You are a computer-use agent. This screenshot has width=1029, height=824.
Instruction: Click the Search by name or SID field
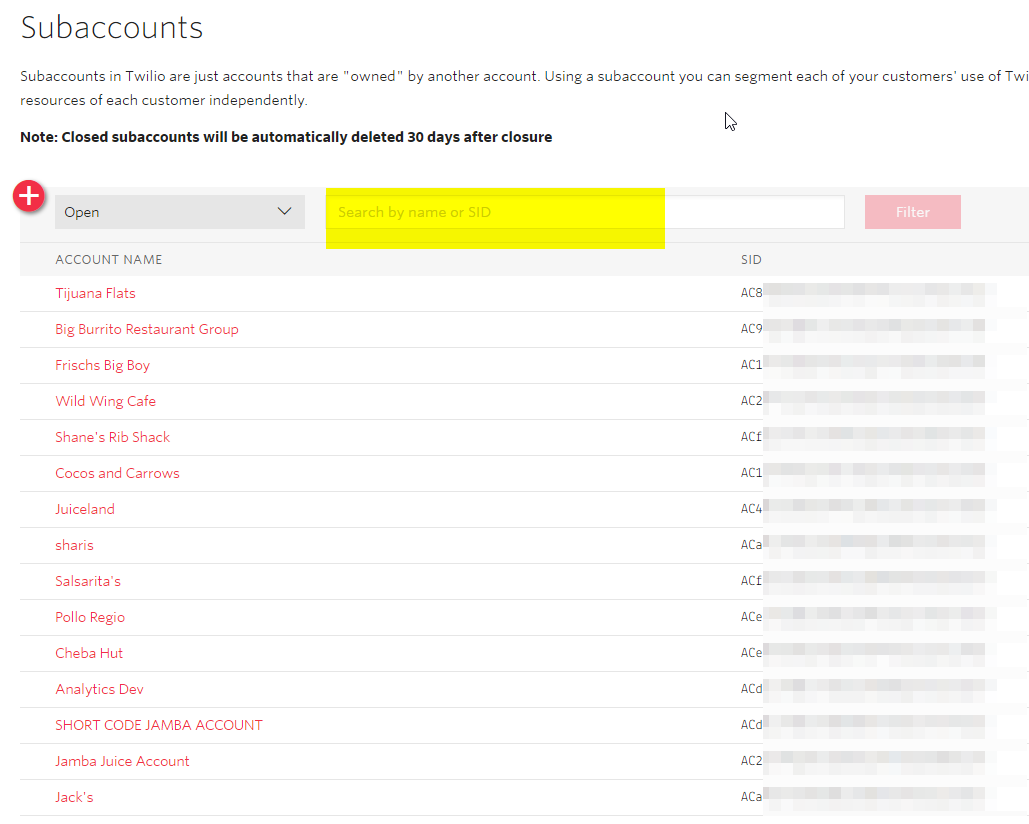(495, 212)
